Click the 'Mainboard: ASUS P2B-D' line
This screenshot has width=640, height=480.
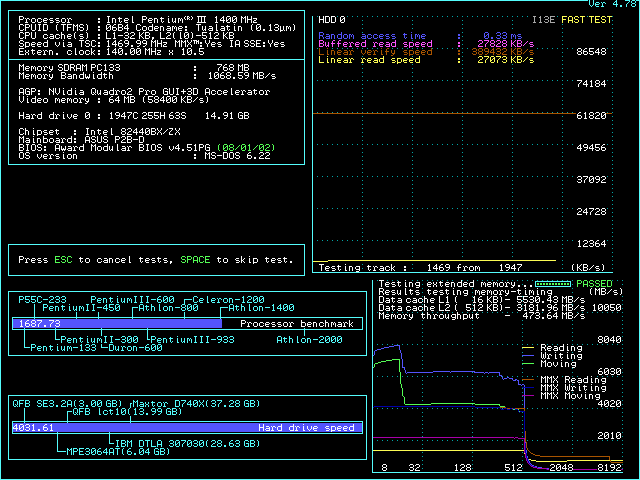pyautogui.click(x=82, y=140)
